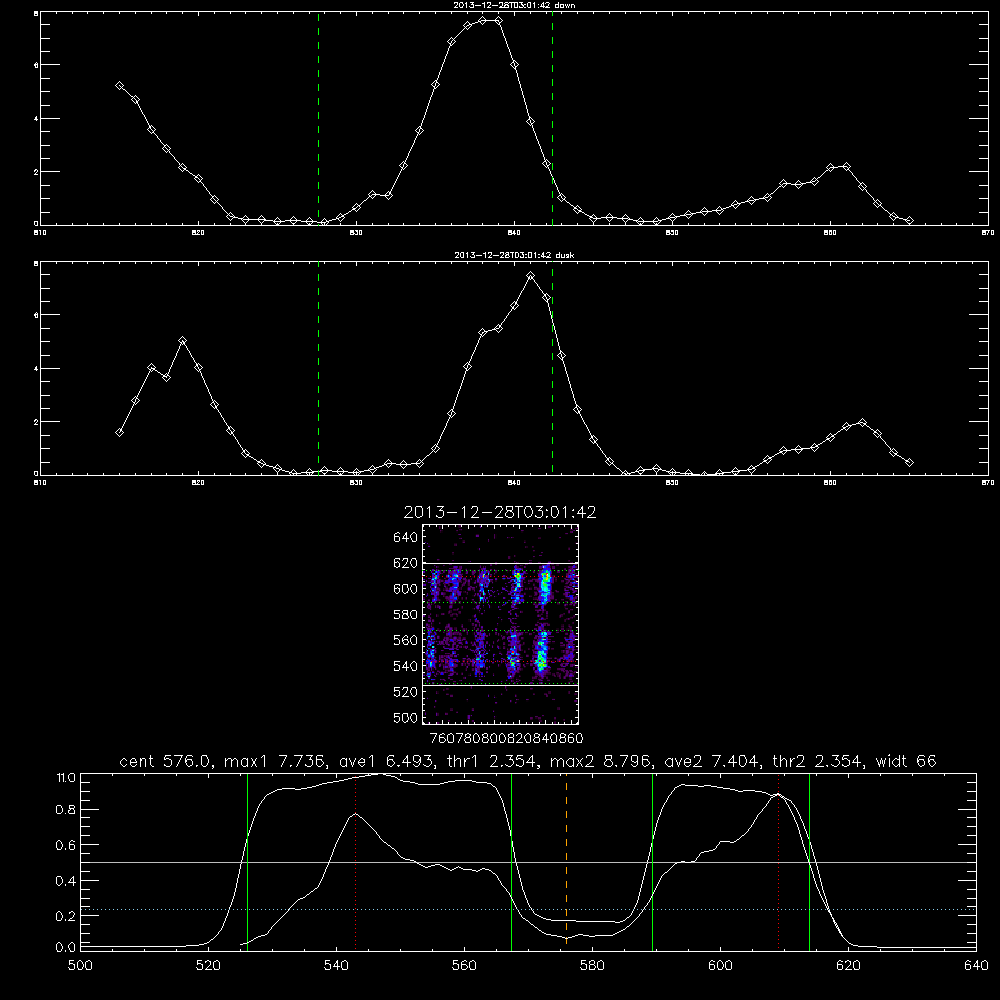Screen dimensions: 1000x1000
Task: Click the 'max2 8.796' value in statistics line
Action: 600,761
